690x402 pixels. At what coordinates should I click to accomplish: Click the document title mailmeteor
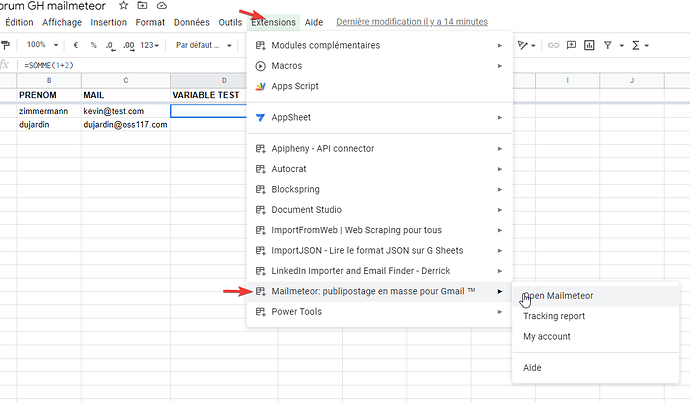(x=53, y=6)
